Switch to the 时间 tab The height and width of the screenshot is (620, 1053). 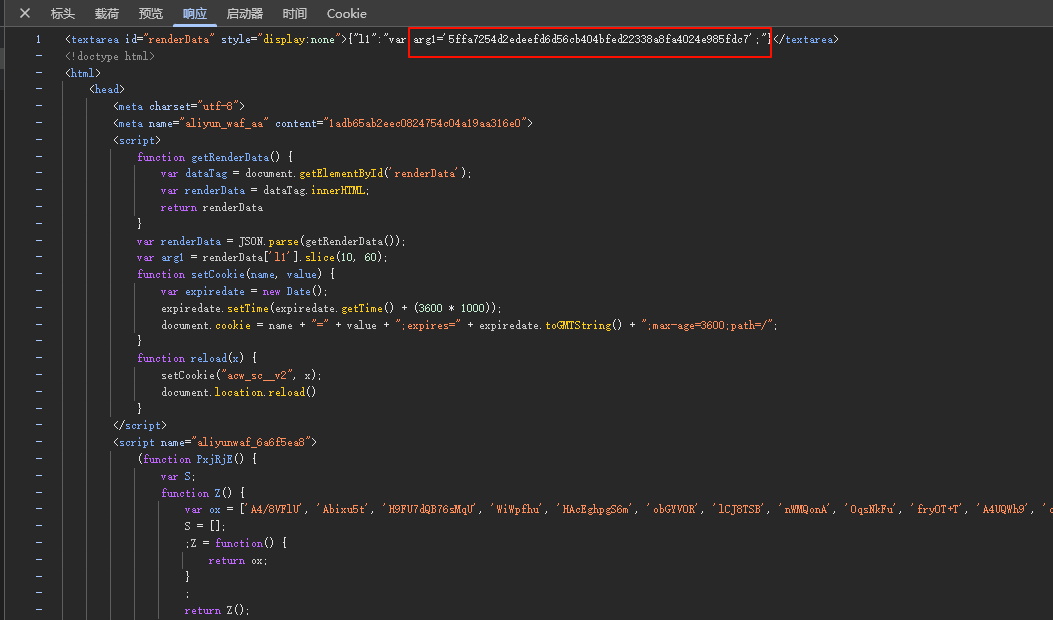coord(294,13)
